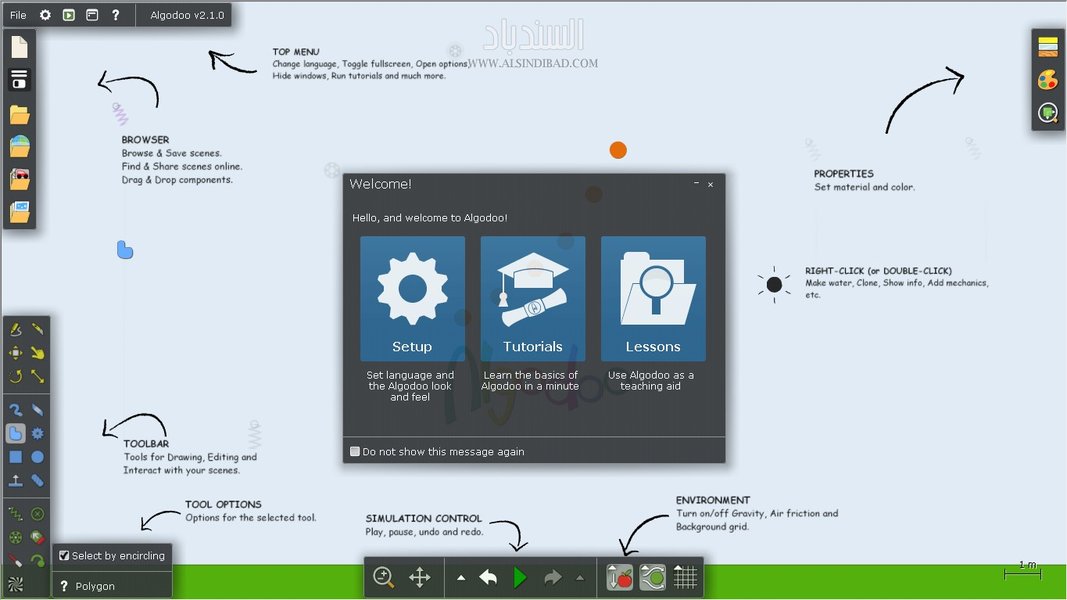
Task: Select the Zoom tool in simulation bar
Action: pos(384,578)
